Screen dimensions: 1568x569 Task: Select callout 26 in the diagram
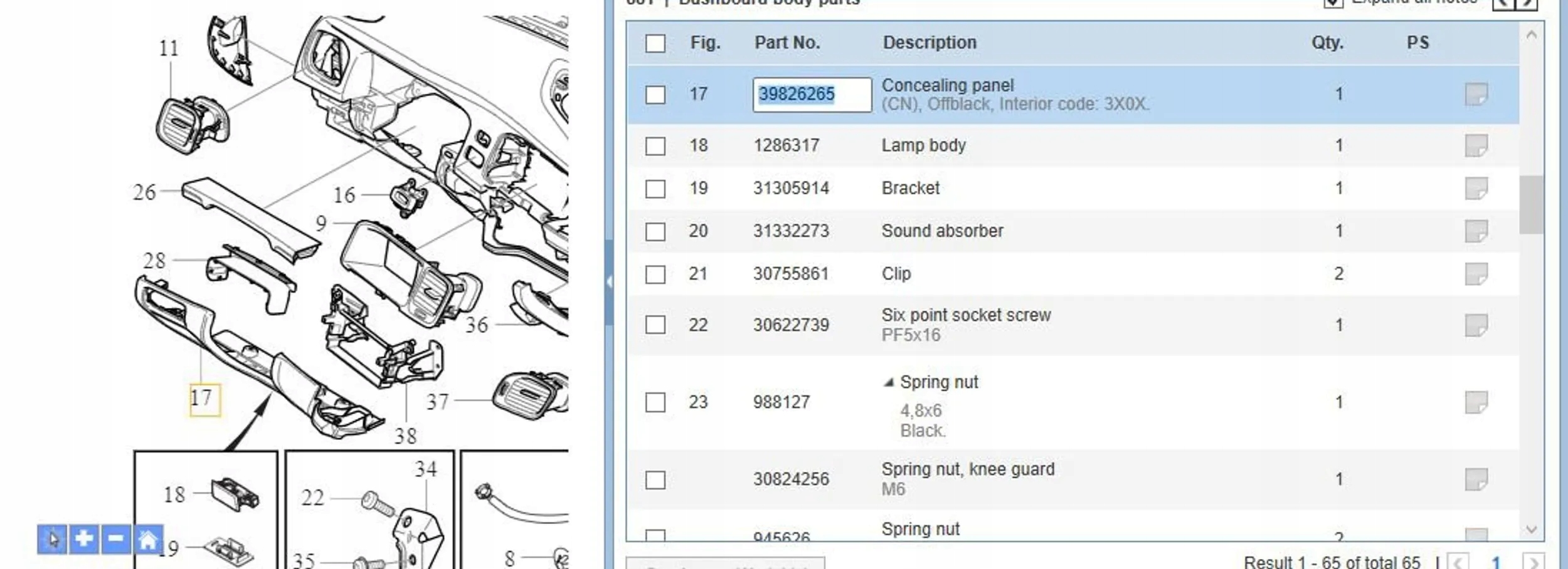click(x=144, y=192)
